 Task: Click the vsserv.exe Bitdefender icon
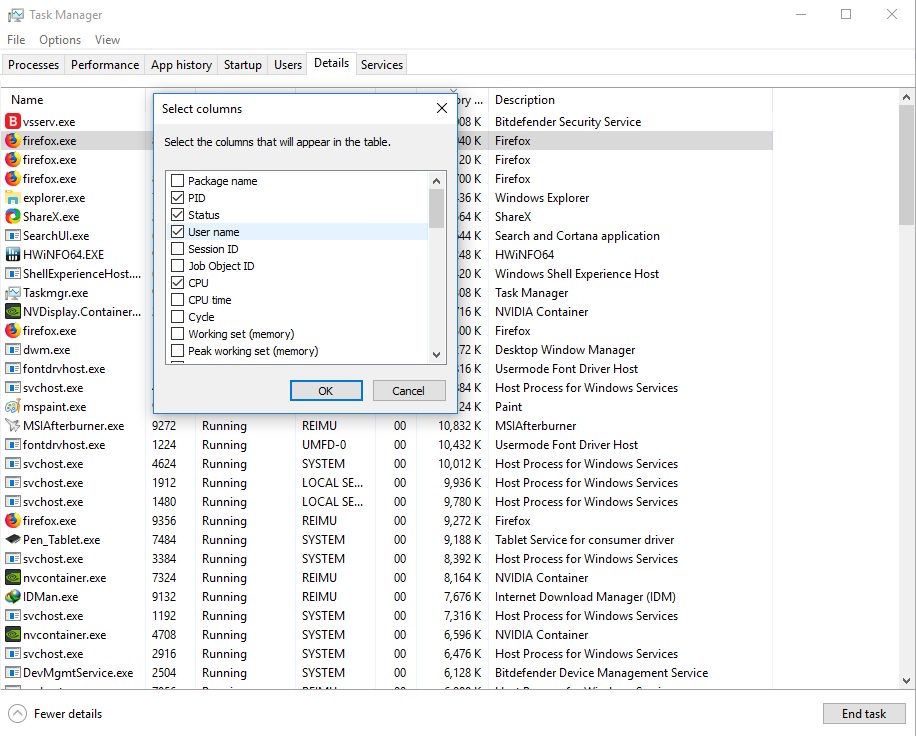(x=13, y=122)
